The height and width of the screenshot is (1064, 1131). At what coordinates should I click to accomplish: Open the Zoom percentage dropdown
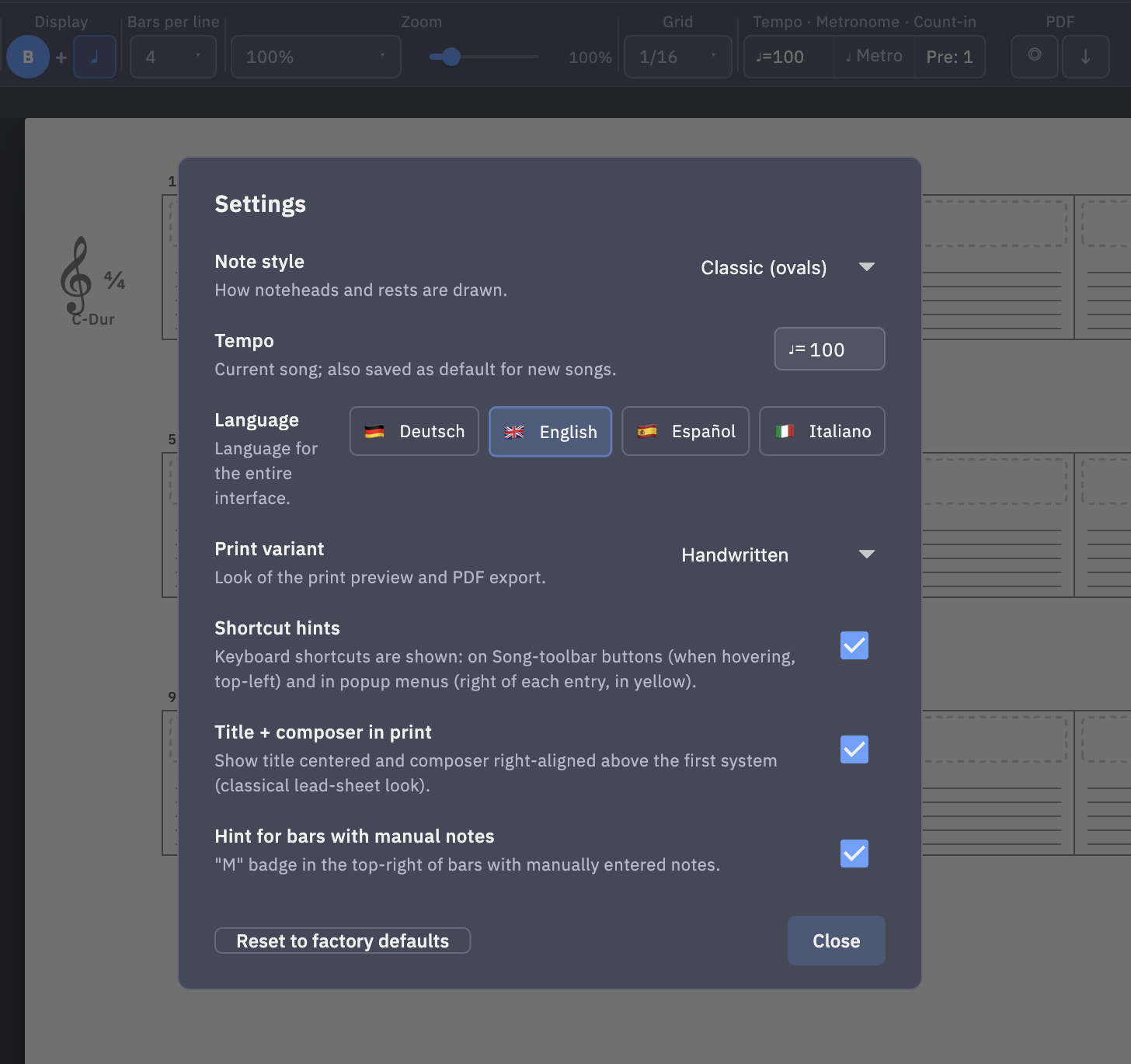316,57
